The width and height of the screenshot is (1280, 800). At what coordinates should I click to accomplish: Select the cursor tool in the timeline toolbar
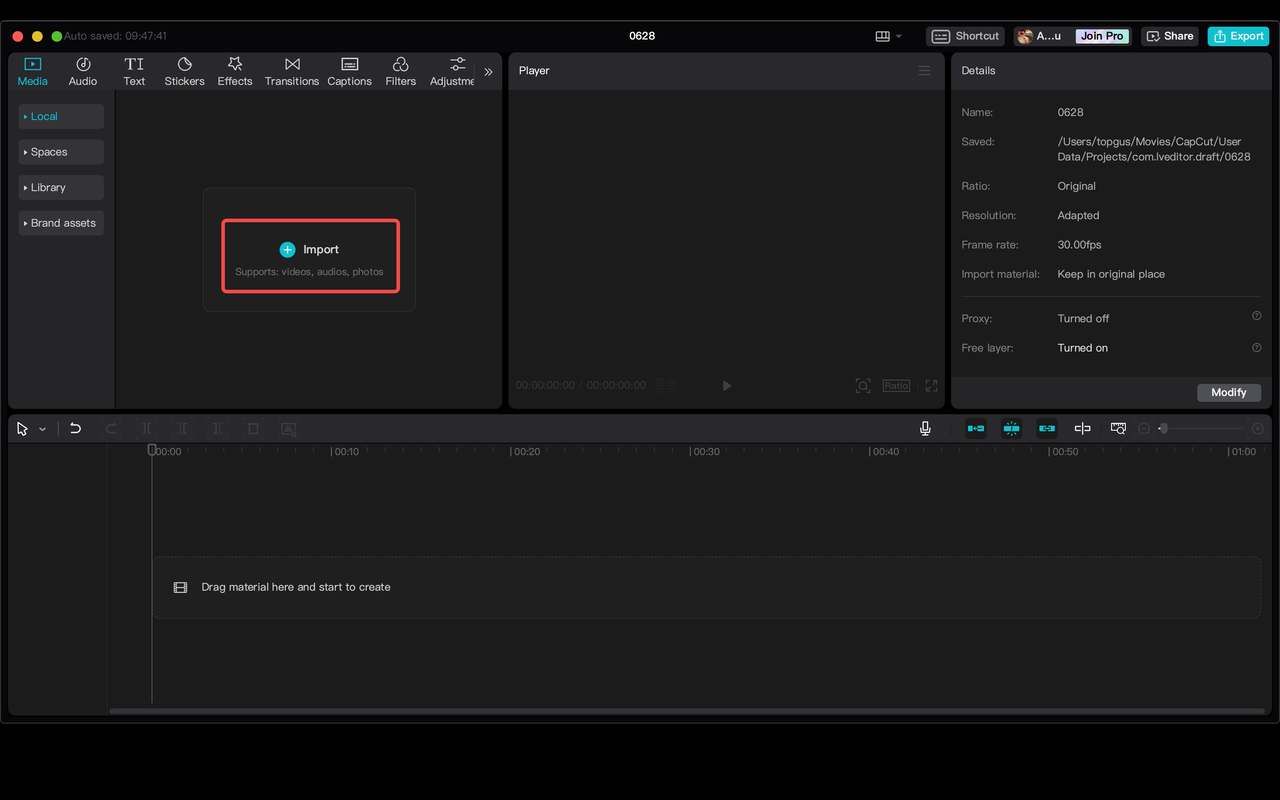tap(20, 428)
